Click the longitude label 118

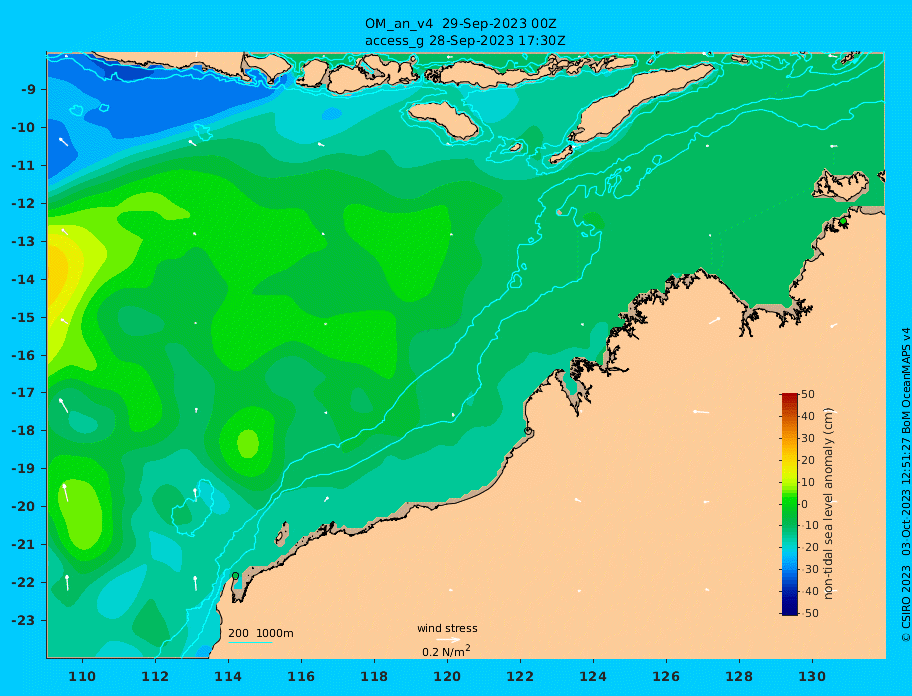click(x=374, y=676)
